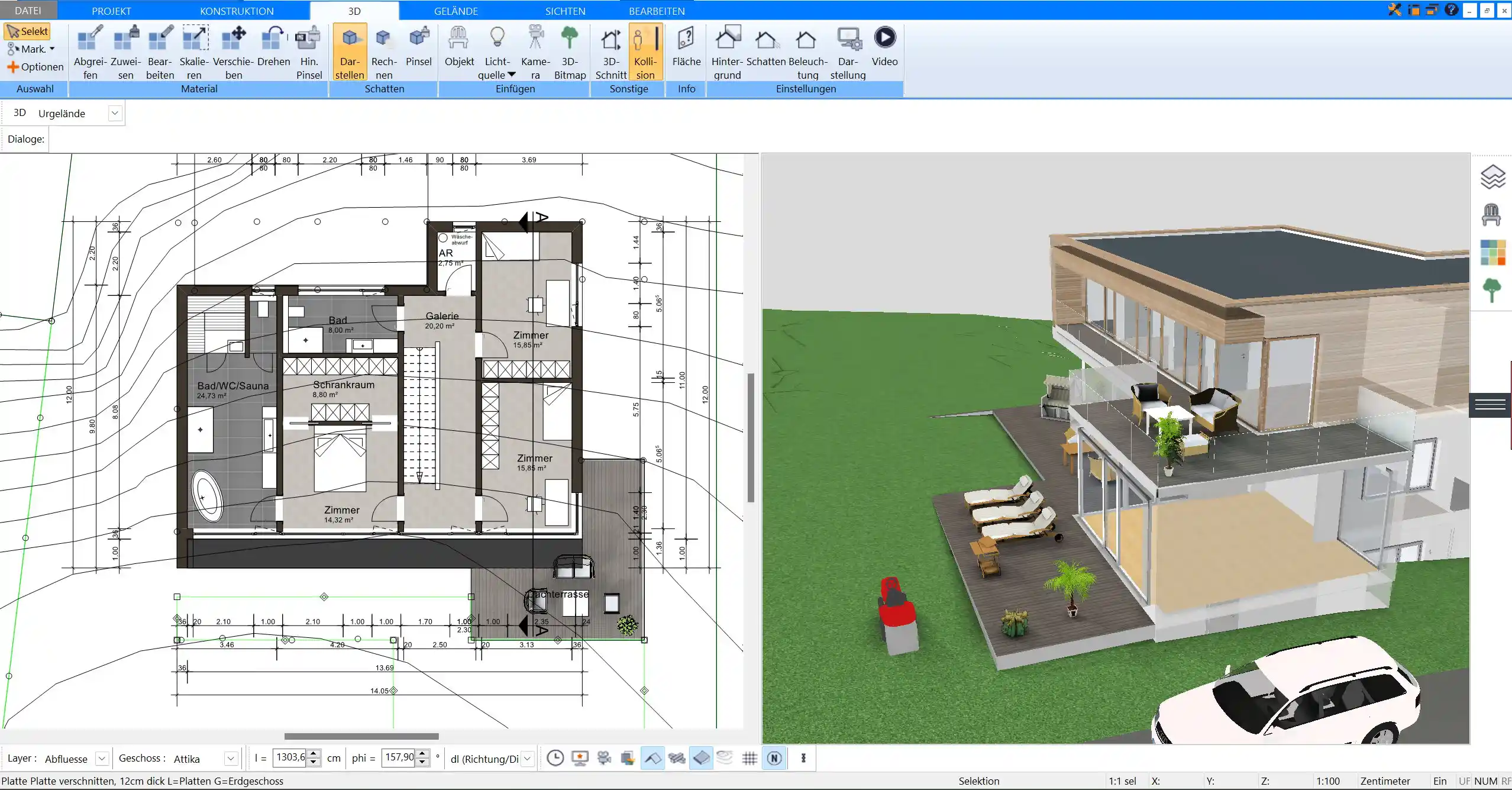1512x790 pixels.
Task: Switch to the PROJEKT tab
Action: click(111, 11)
